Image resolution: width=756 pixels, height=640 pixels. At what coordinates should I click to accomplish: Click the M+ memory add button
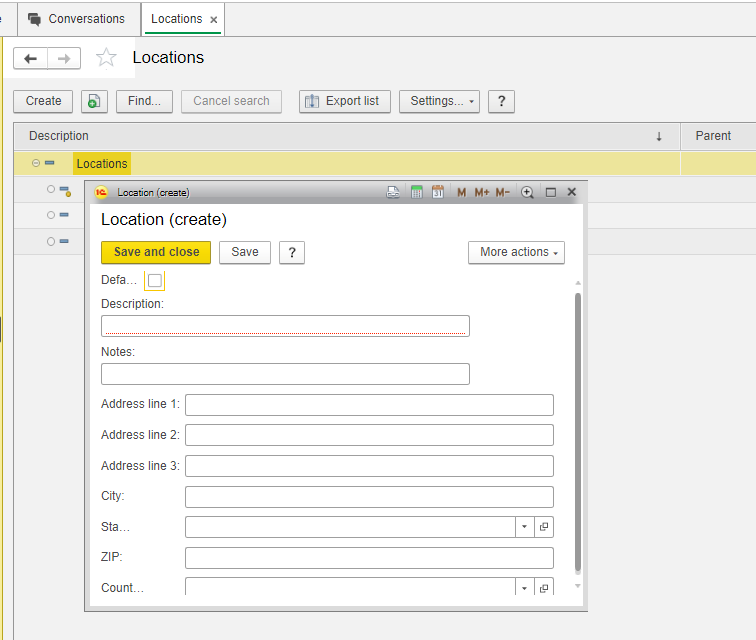point(482,192)
